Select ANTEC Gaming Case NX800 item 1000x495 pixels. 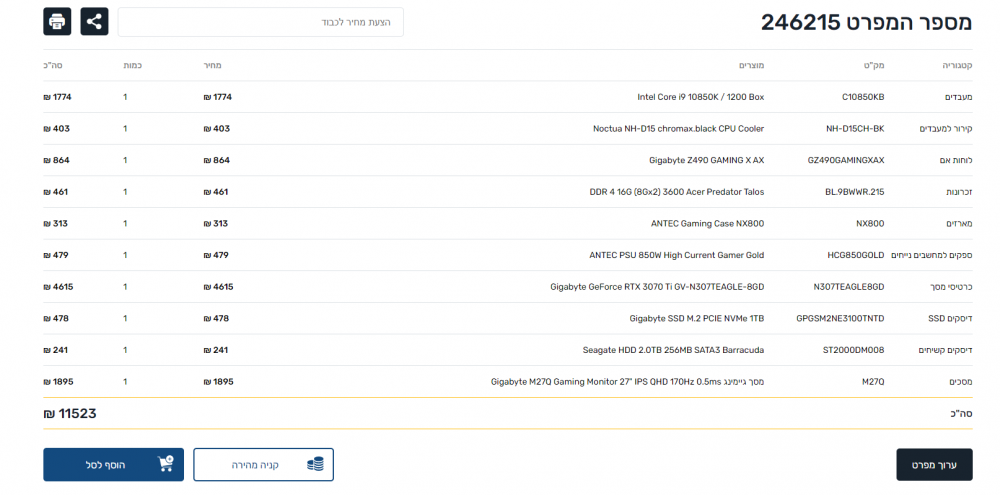pyautogui.click(x=707, y=224)
